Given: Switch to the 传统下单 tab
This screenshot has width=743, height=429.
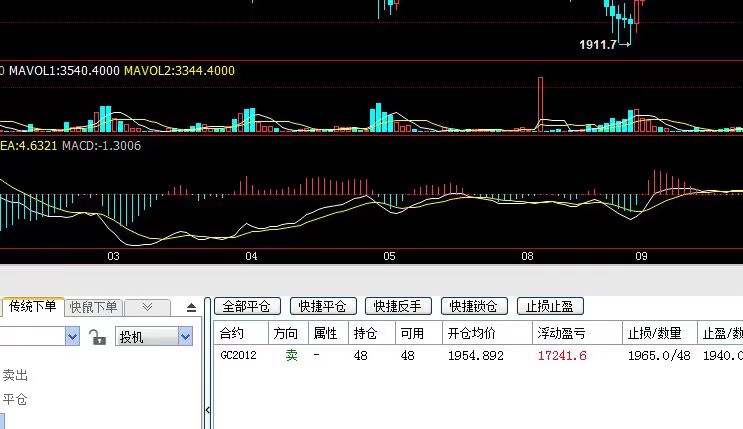Looking at the screenshot, I should [32, 307].
